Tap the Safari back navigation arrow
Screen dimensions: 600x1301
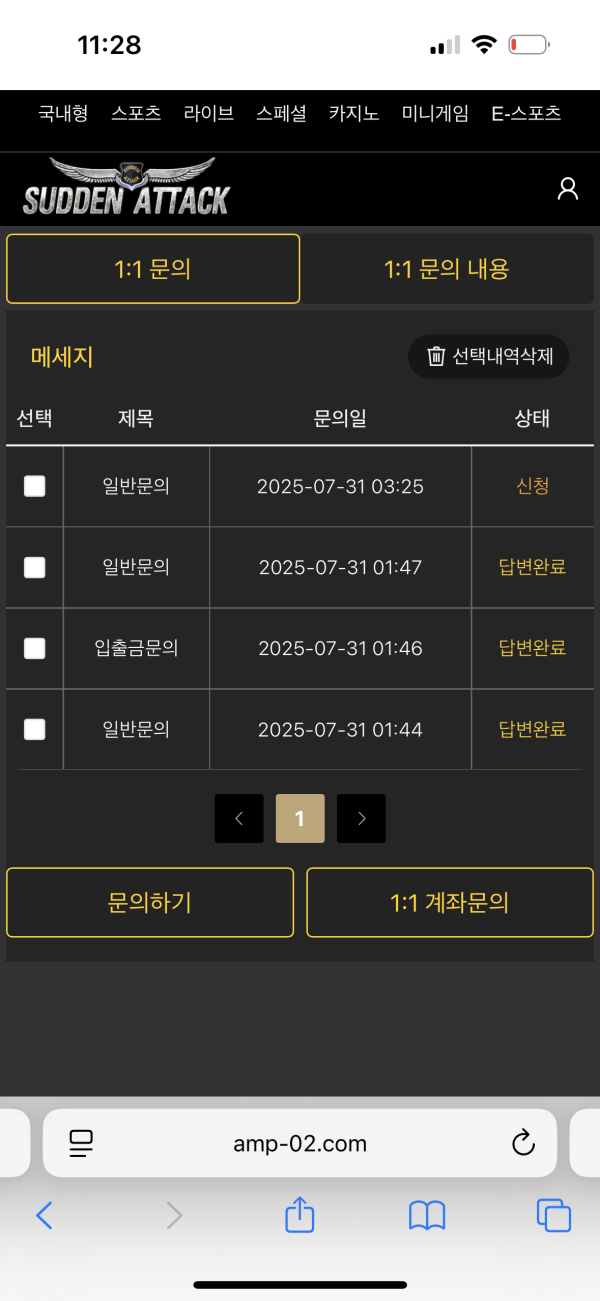45,1216
